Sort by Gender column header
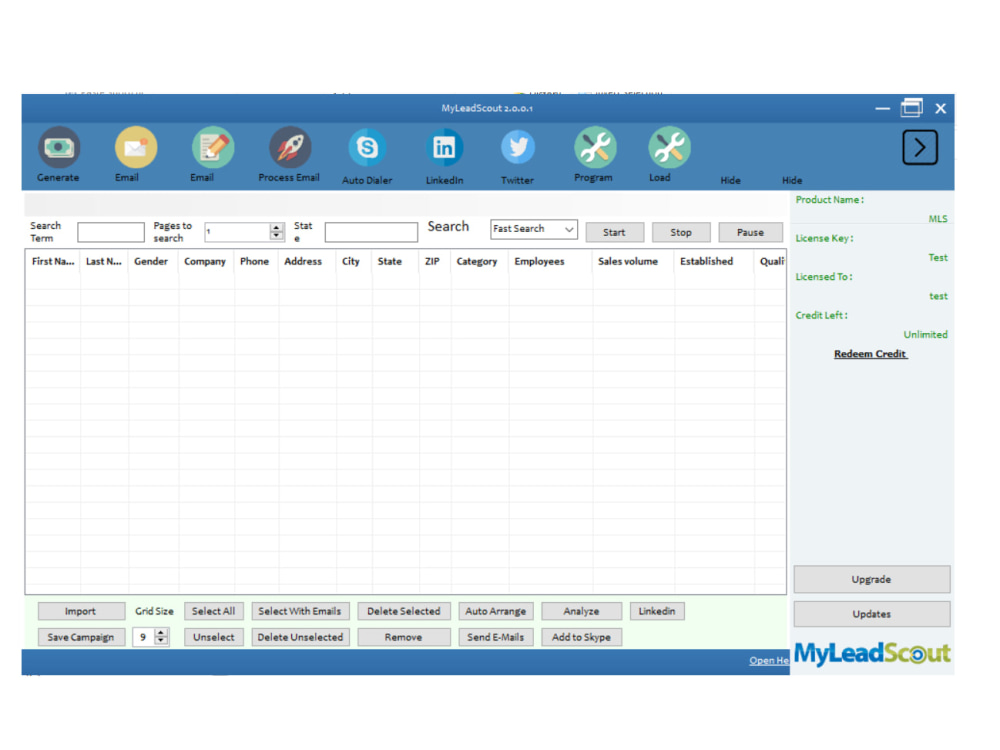The height and width of the screenshot is (750, 1000). point(151,261)
